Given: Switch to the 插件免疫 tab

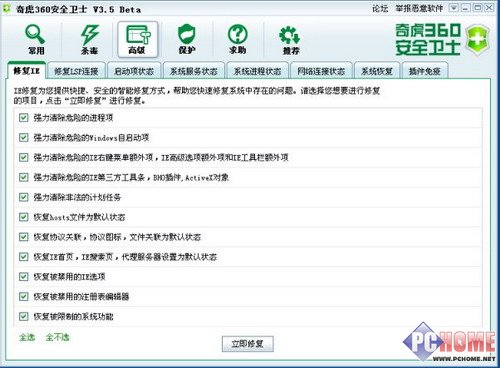Looking at the screenshot, I should (425, 71).
